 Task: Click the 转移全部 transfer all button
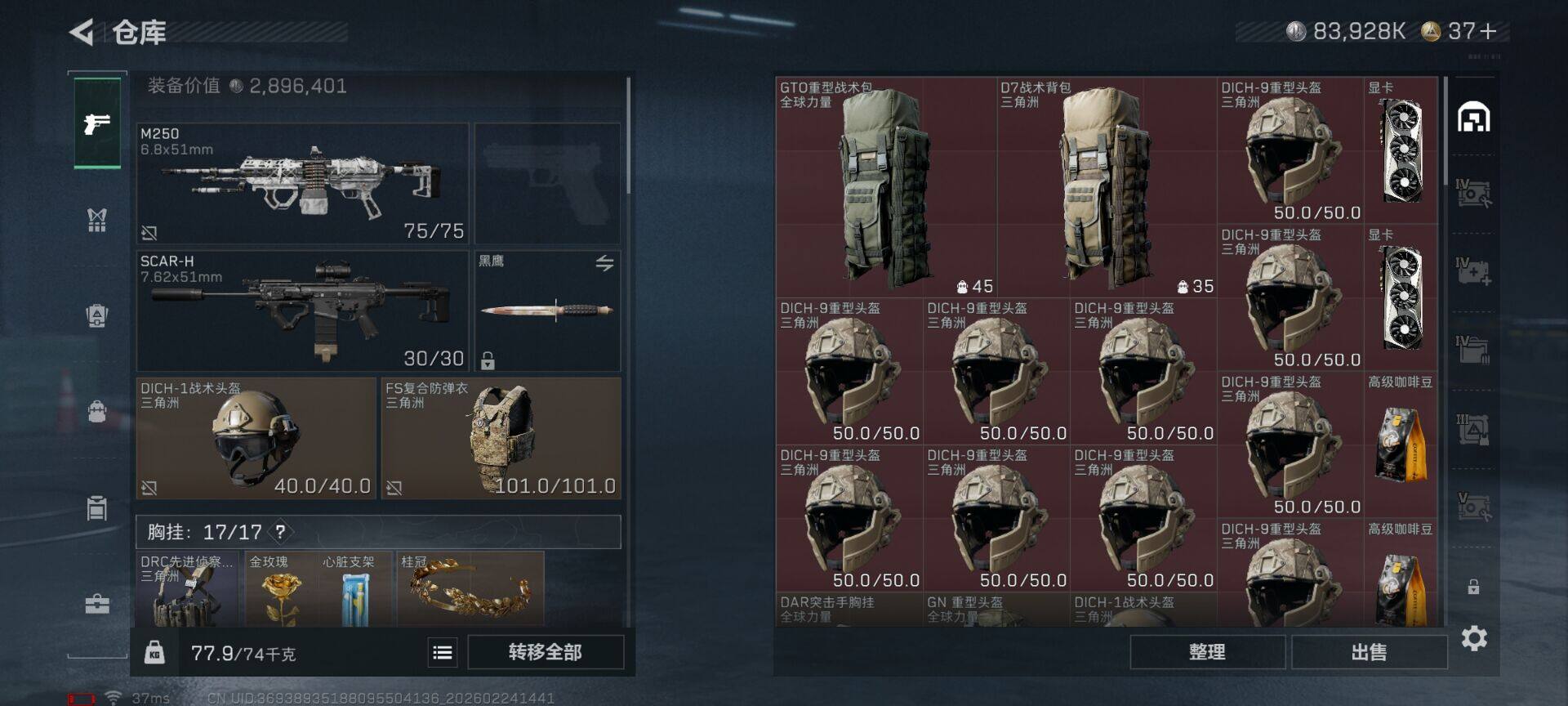546,652
